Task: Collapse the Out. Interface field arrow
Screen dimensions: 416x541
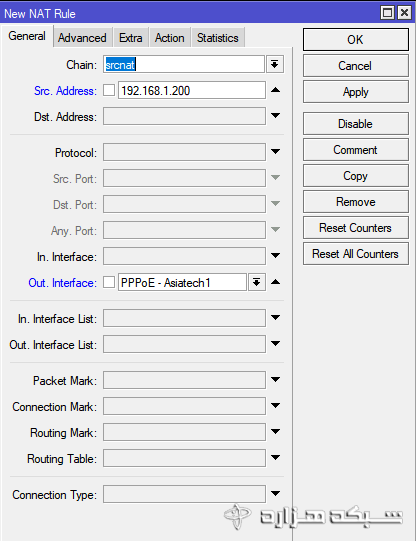Action: (x=275, y=282)
